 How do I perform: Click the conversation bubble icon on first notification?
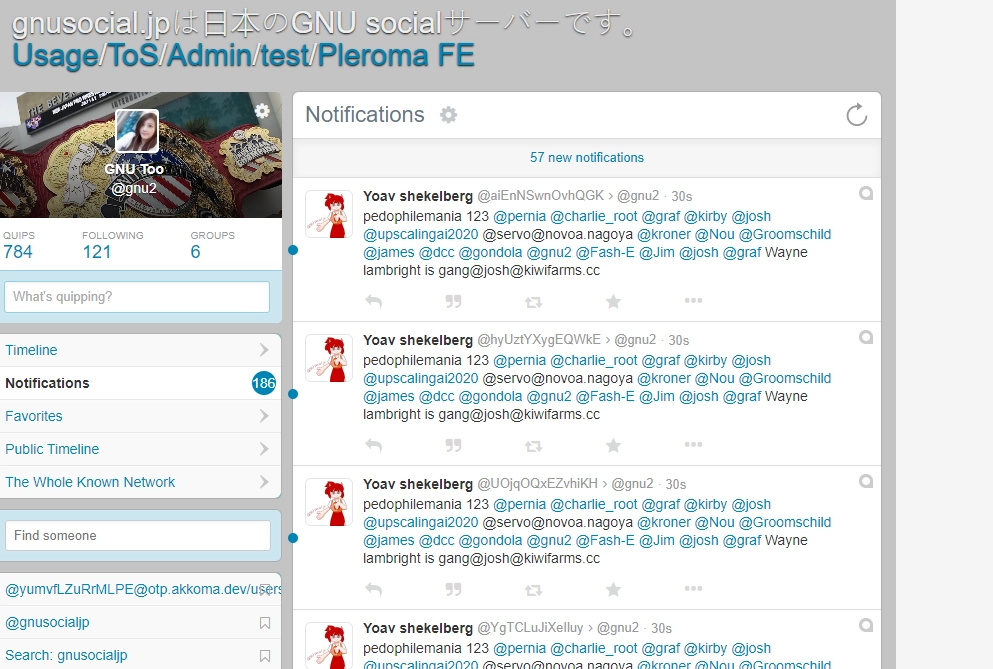coord(866,193)
